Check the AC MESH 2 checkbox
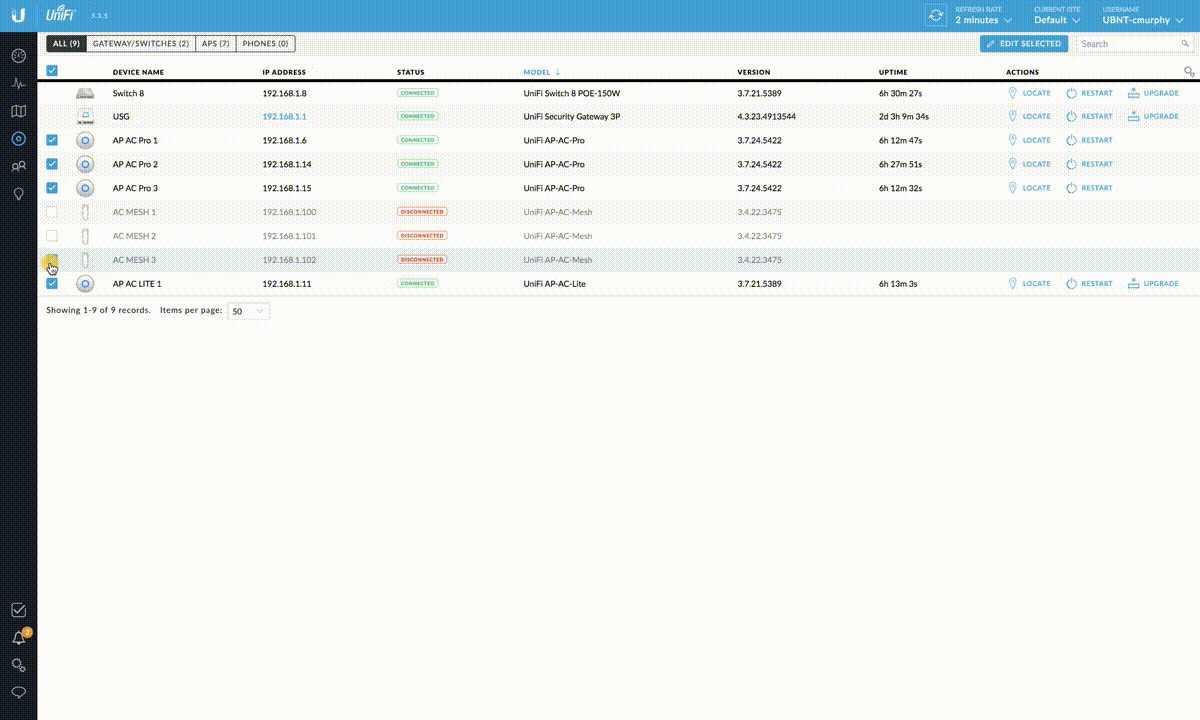Screen dimensions: 1200x720 pyautogui.click(x=52, y=236)
